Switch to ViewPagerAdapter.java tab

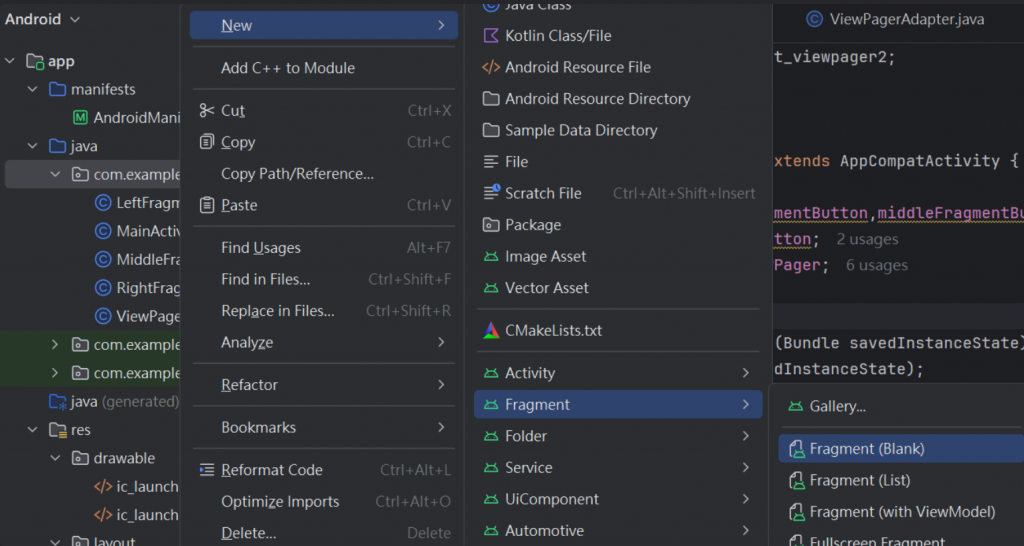(893, 18)
